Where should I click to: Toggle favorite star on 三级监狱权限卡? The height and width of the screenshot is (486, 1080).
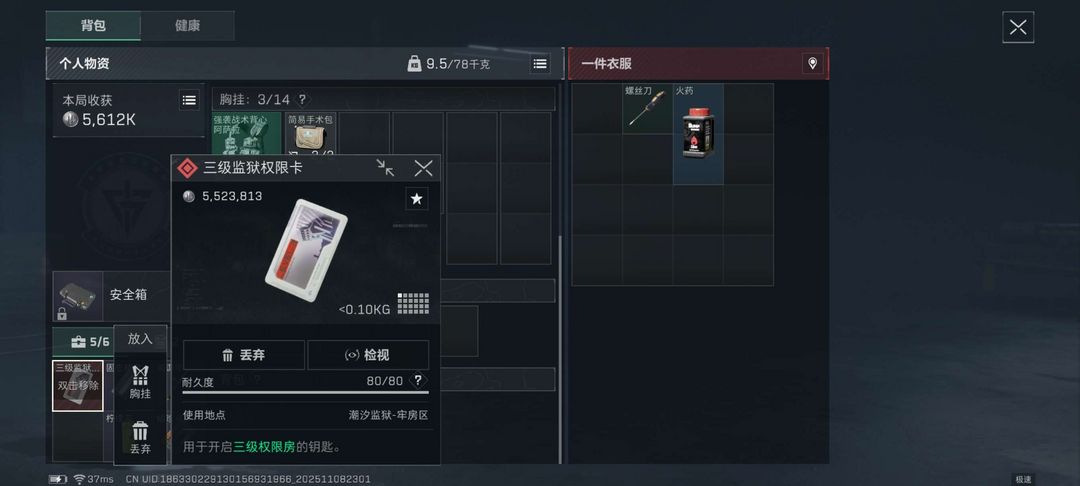pyautogui.click(x=417, y=199)
